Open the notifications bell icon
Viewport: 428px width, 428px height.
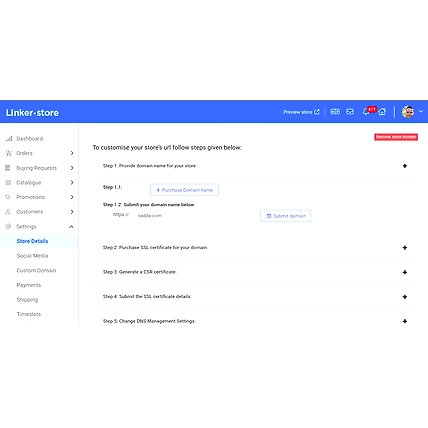[366, 112]
